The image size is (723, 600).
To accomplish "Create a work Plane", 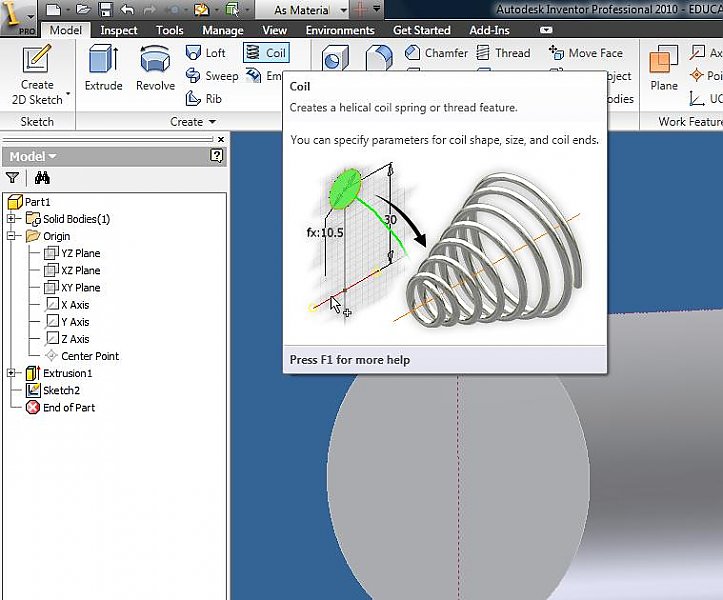I will (664, 68).
